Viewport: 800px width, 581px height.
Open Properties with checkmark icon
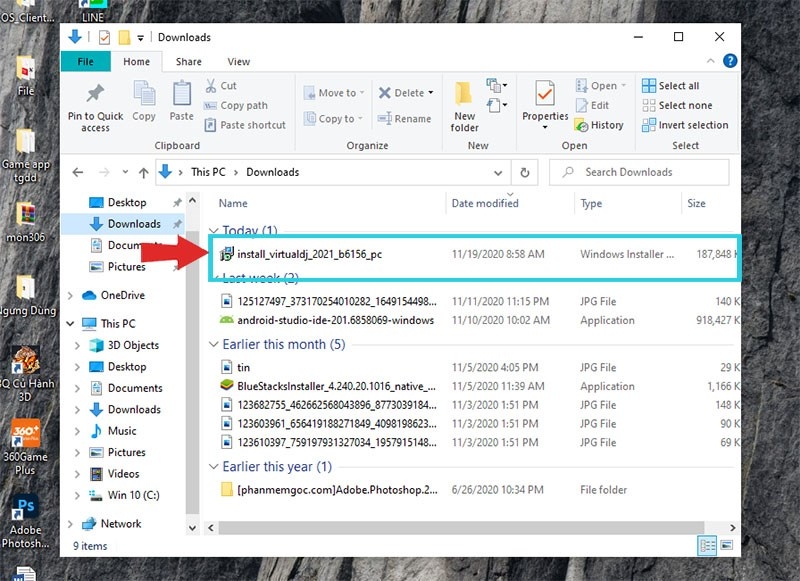tap(545, 94)
